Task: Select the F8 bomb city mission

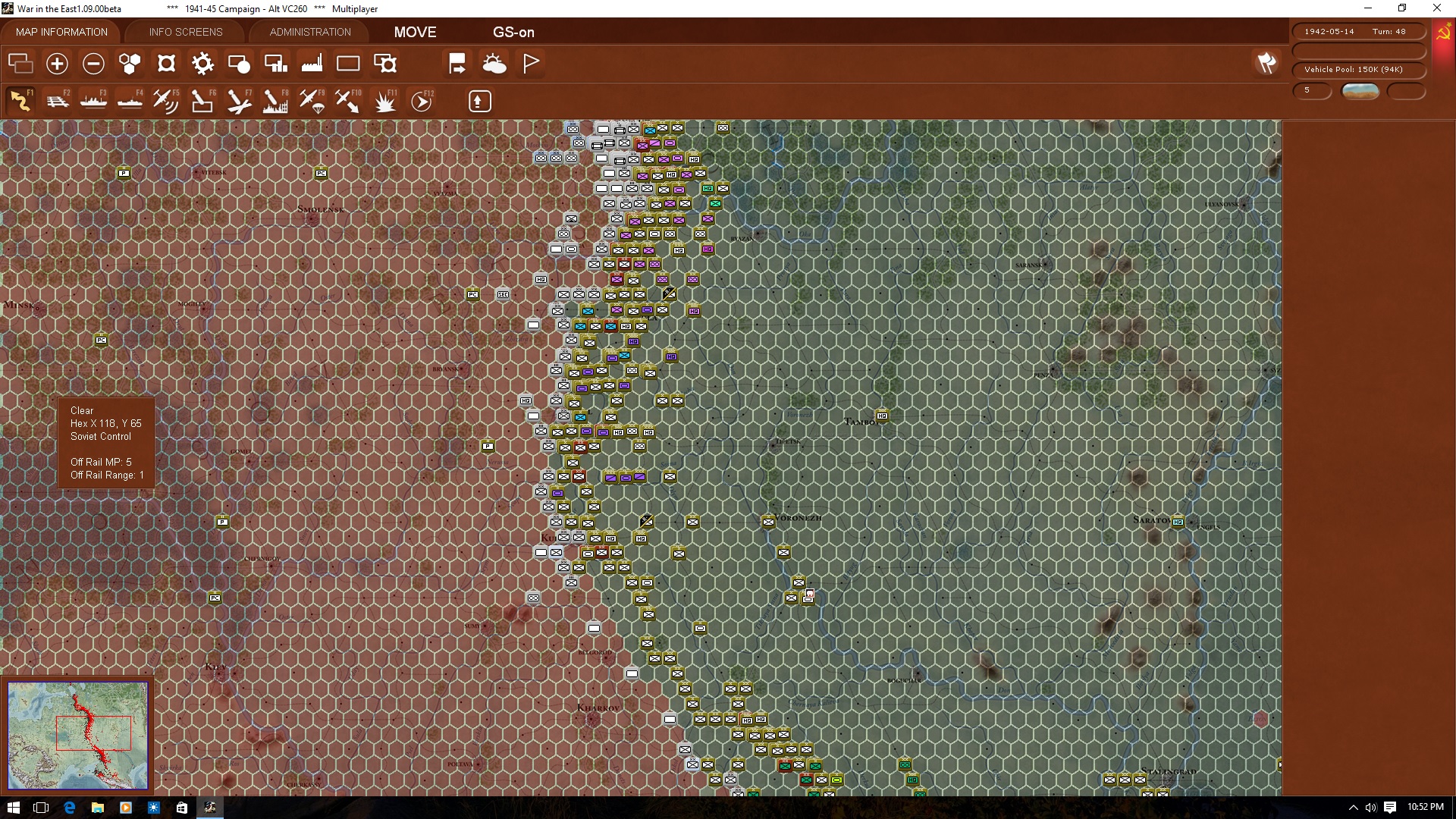Action: [x=276, y=101]
